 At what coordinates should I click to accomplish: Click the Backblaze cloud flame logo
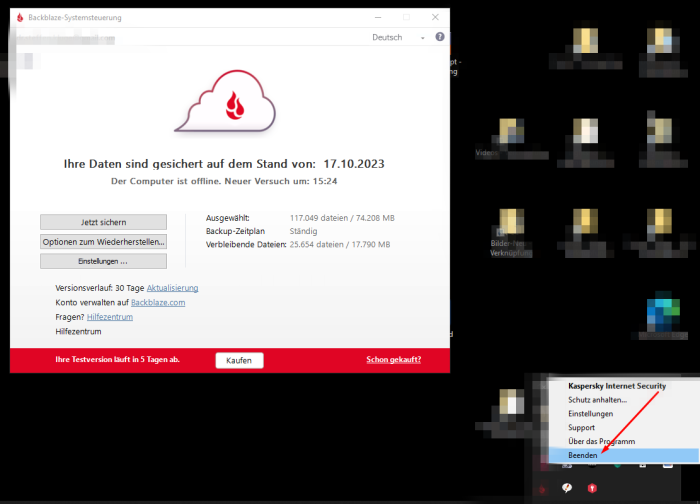[225, 101]
